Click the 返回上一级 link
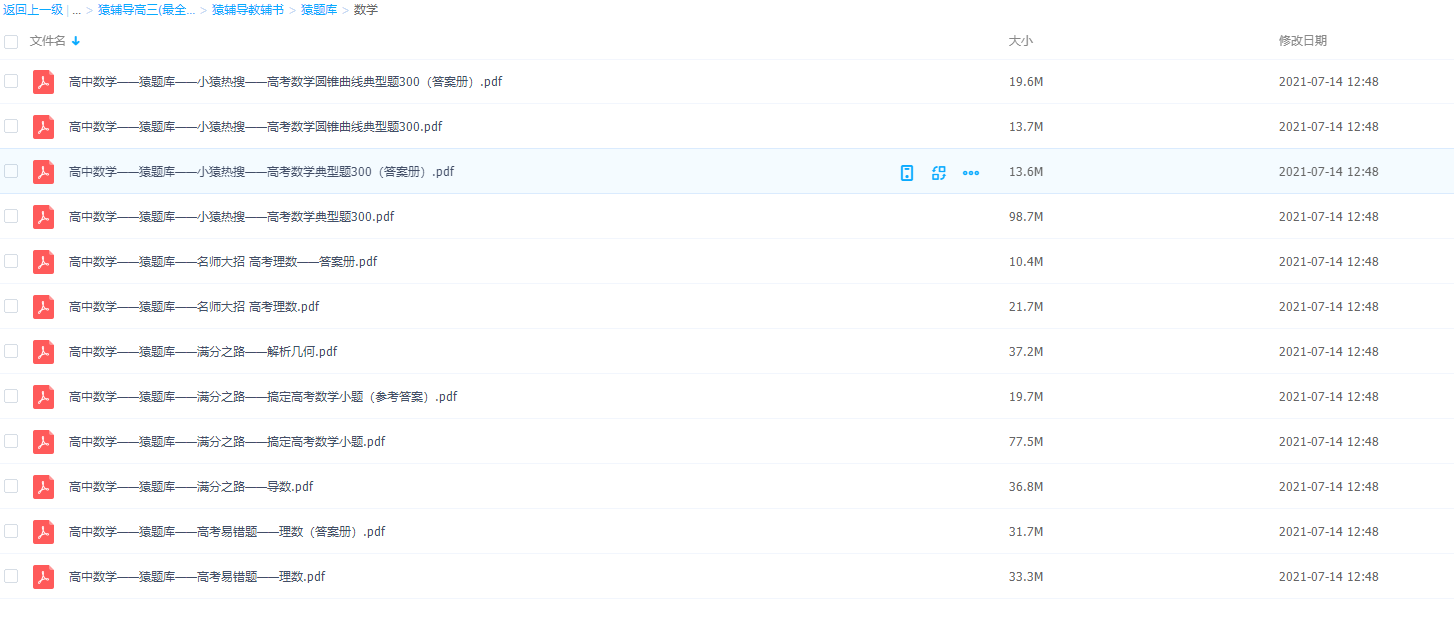 click(32, 10)
